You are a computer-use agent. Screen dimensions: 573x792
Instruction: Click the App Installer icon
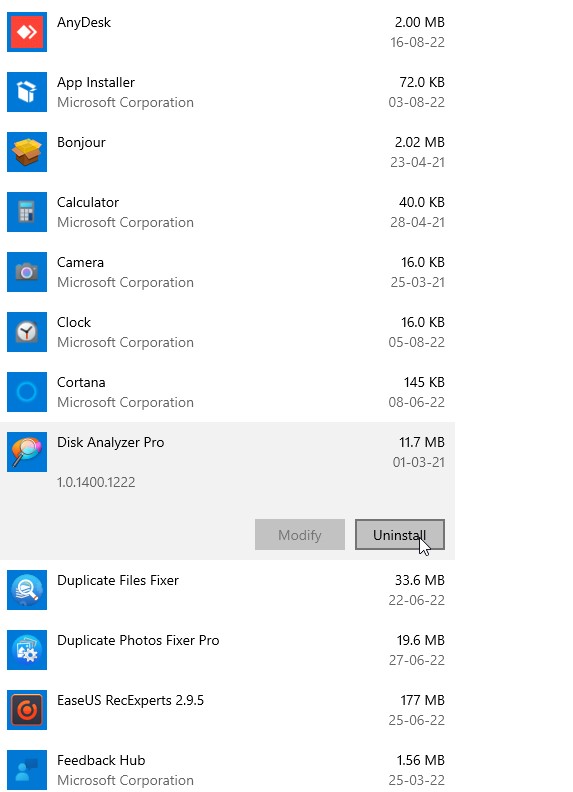tap(27, 92)
